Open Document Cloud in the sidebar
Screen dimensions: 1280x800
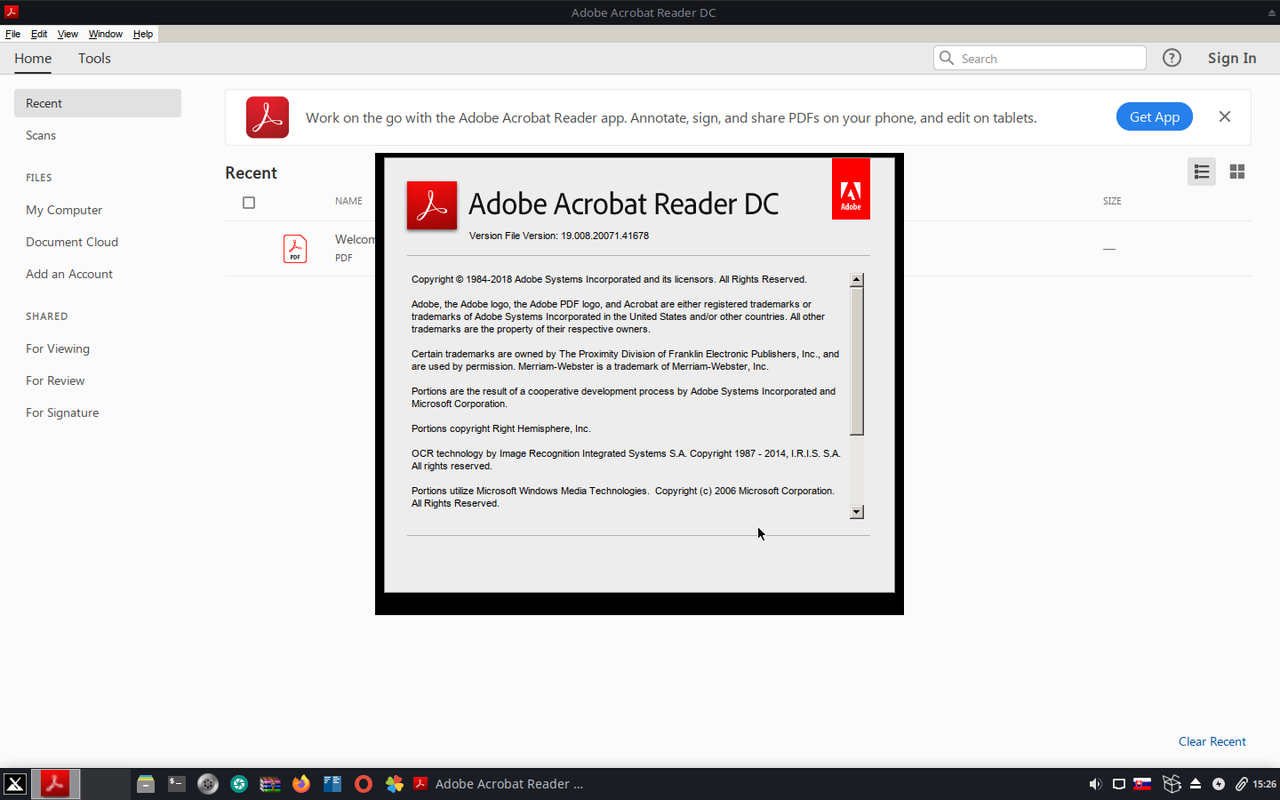(x=72, y=242)
